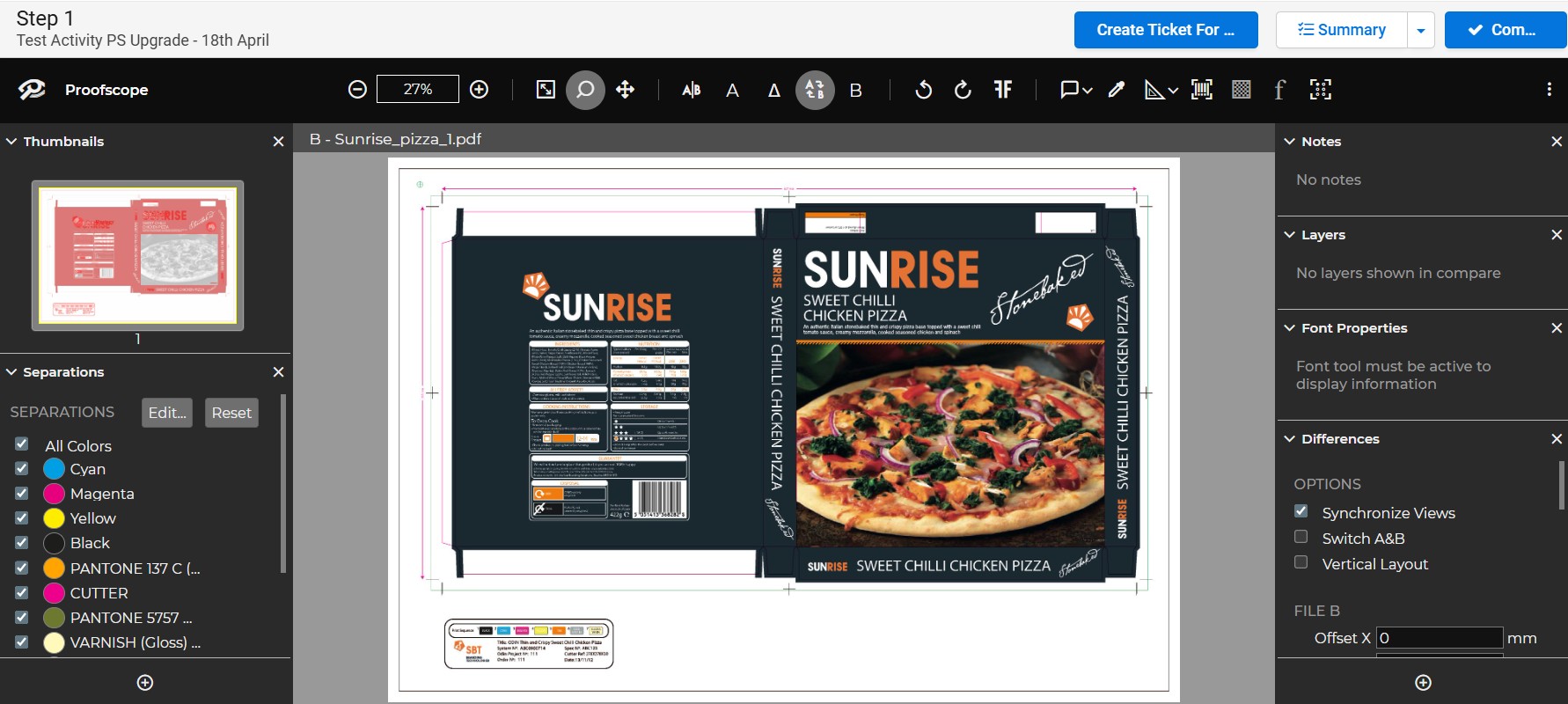Zoom out with the minus button
The image size is (1568, 704).
click(x=357, y=90)
